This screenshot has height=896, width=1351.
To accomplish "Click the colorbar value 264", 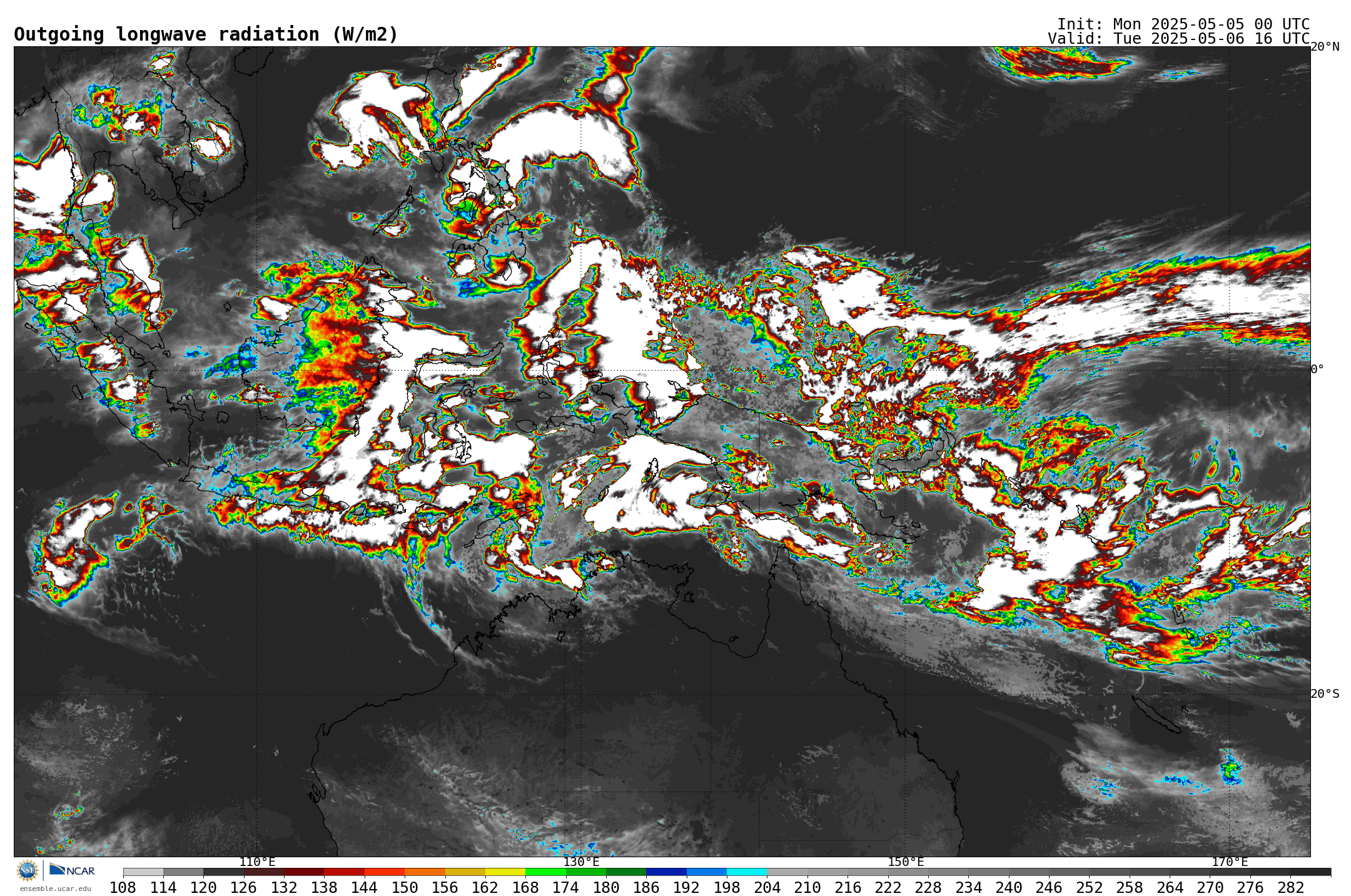I will click(x=1170, y=888).
